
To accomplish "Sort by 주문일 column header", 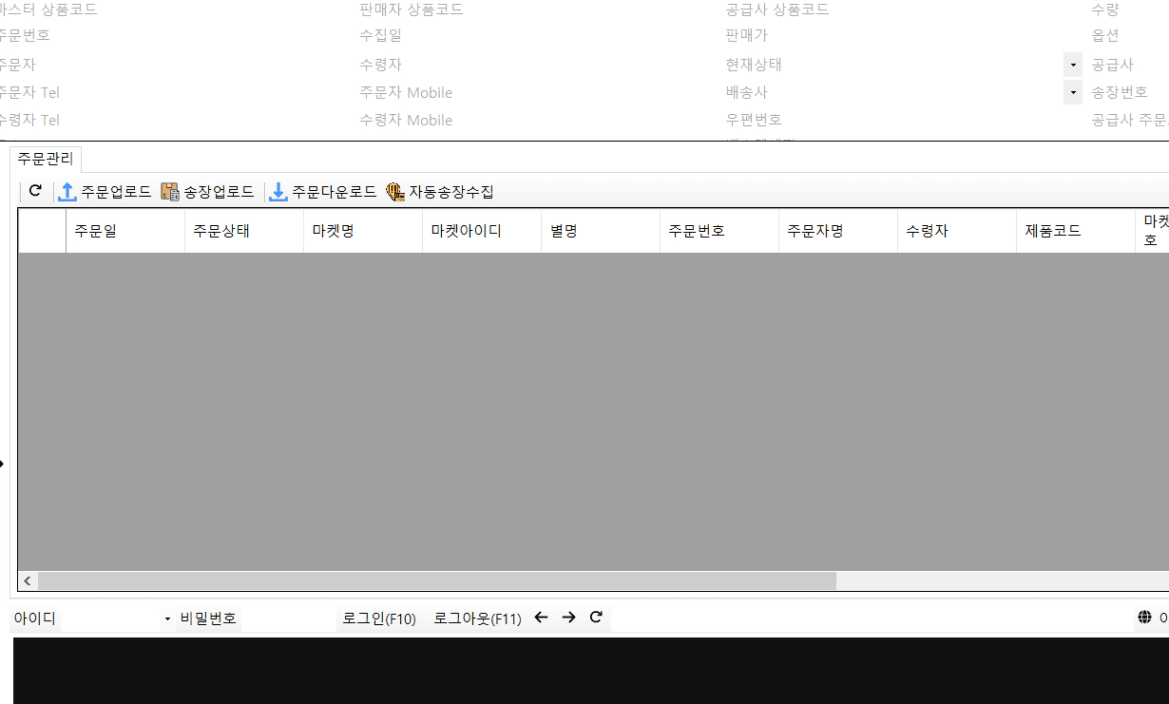I will (x=125, y=231).
